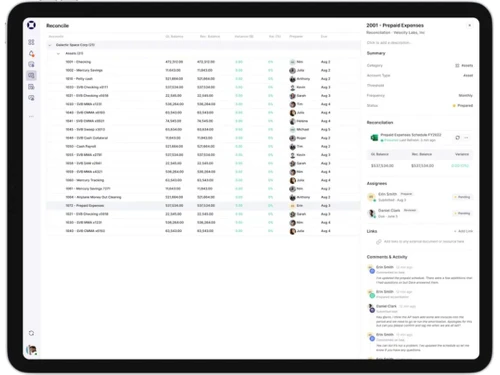Image resolution: width=500 pixels, height=375 pixels.
Task: Click the Prepared status value
Action: coord(463,106)
